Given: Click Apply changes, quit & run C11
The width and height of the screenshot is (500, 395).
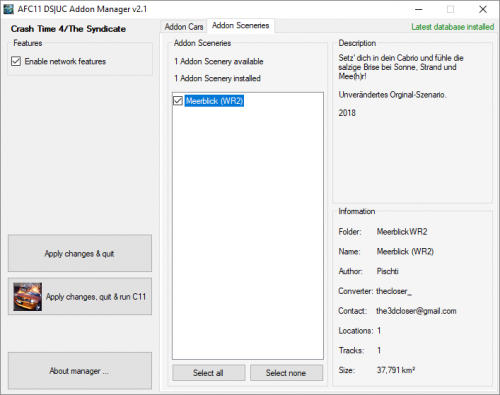Looking at the screenshot, I should point(80,297).
